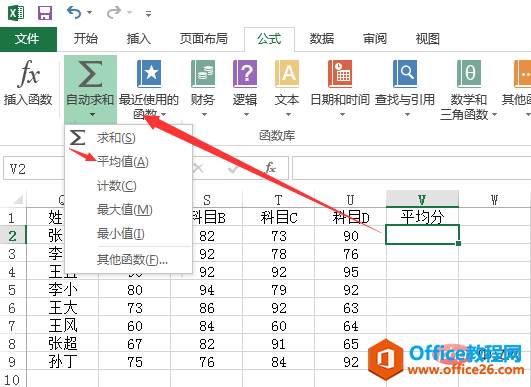Click the name cell 张超

click(63, 344)
